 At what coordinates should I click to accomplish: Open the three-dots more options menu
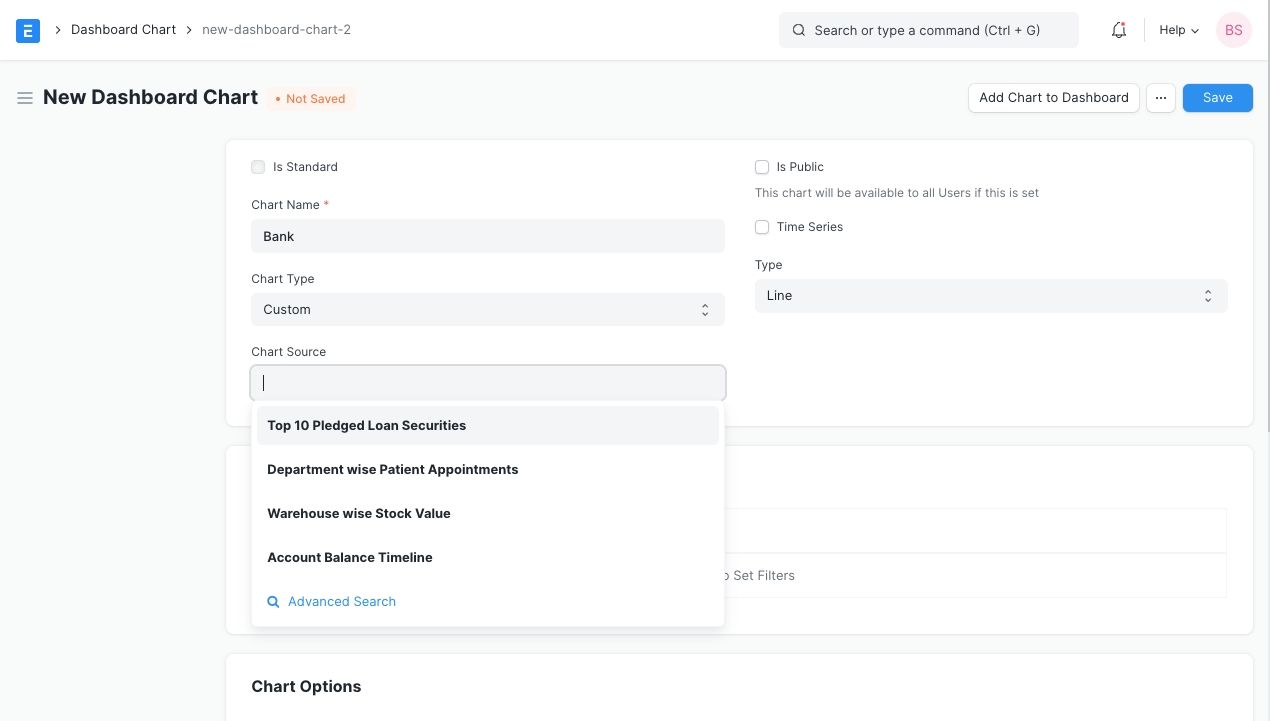point(1160,98)
